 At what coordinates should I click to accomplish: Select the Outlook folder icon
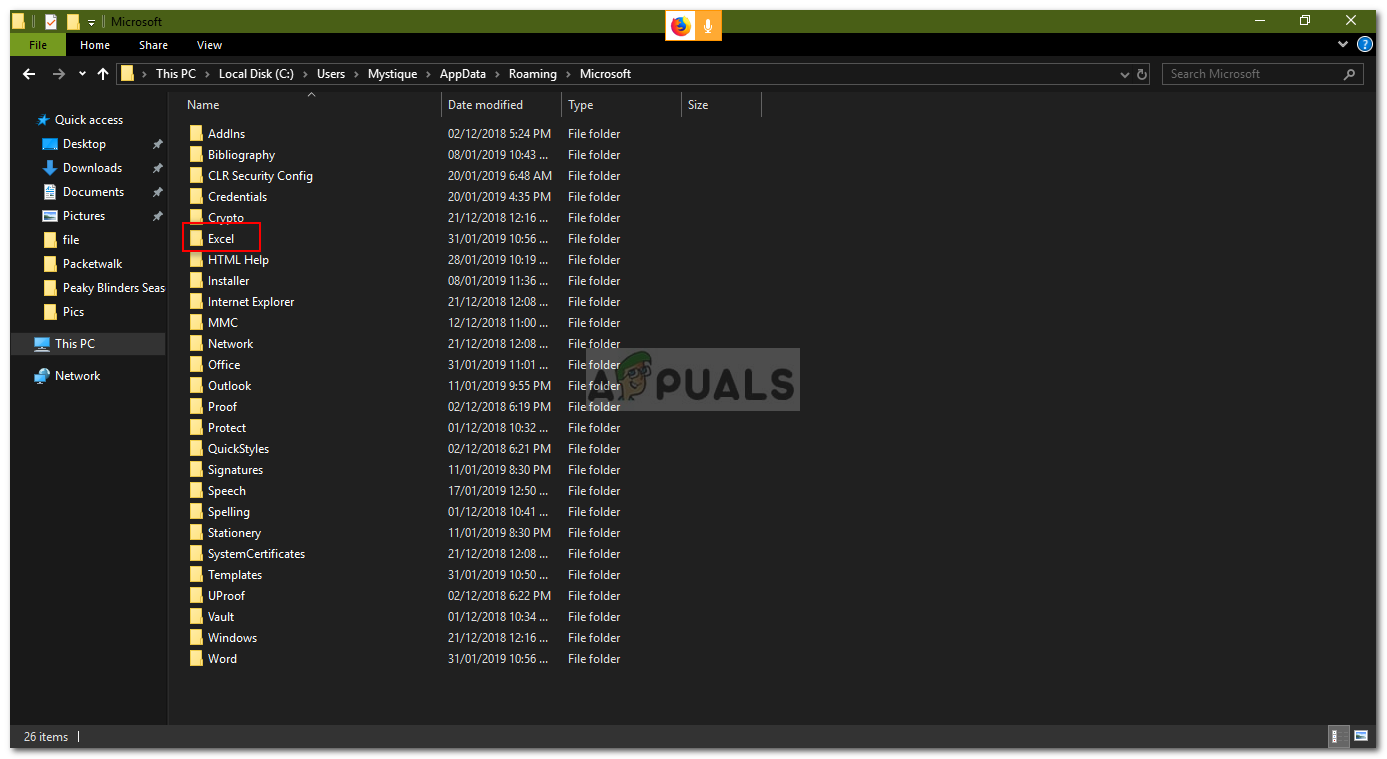196,386
